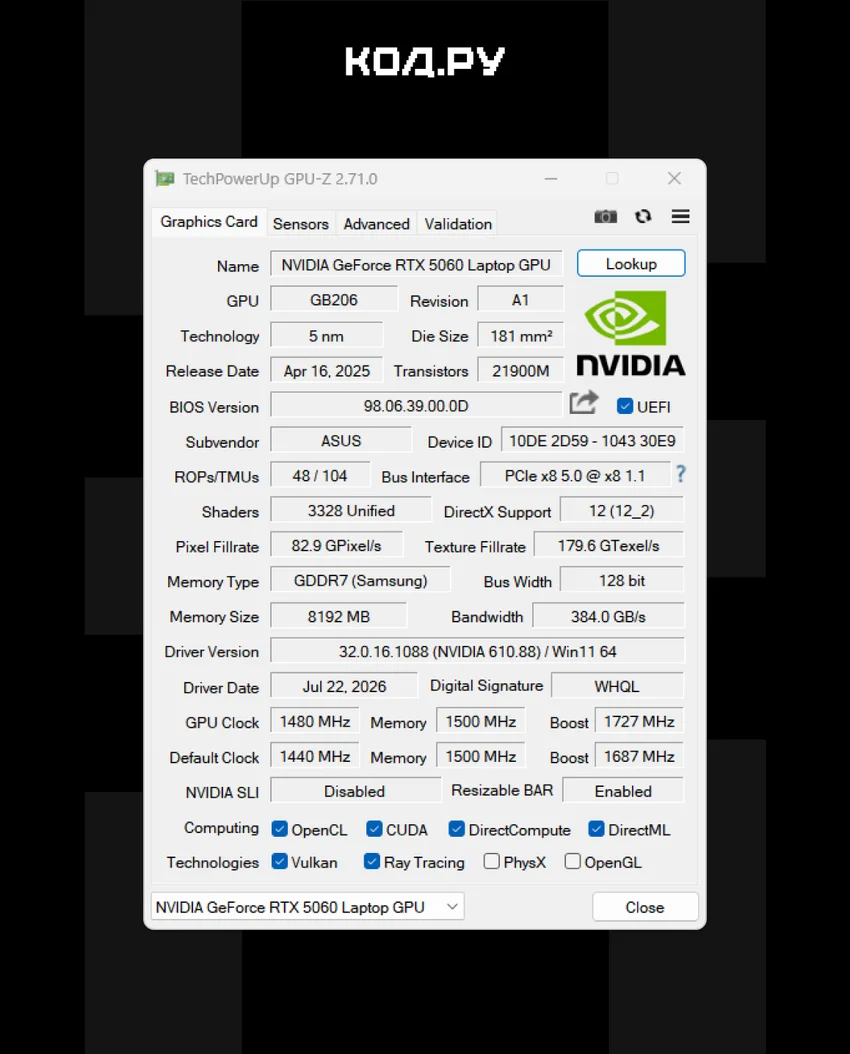Click the Resizable BAR field showing Enabled
The width and height of the screenshot is (850, 1054).
click(x=623, y=791)
